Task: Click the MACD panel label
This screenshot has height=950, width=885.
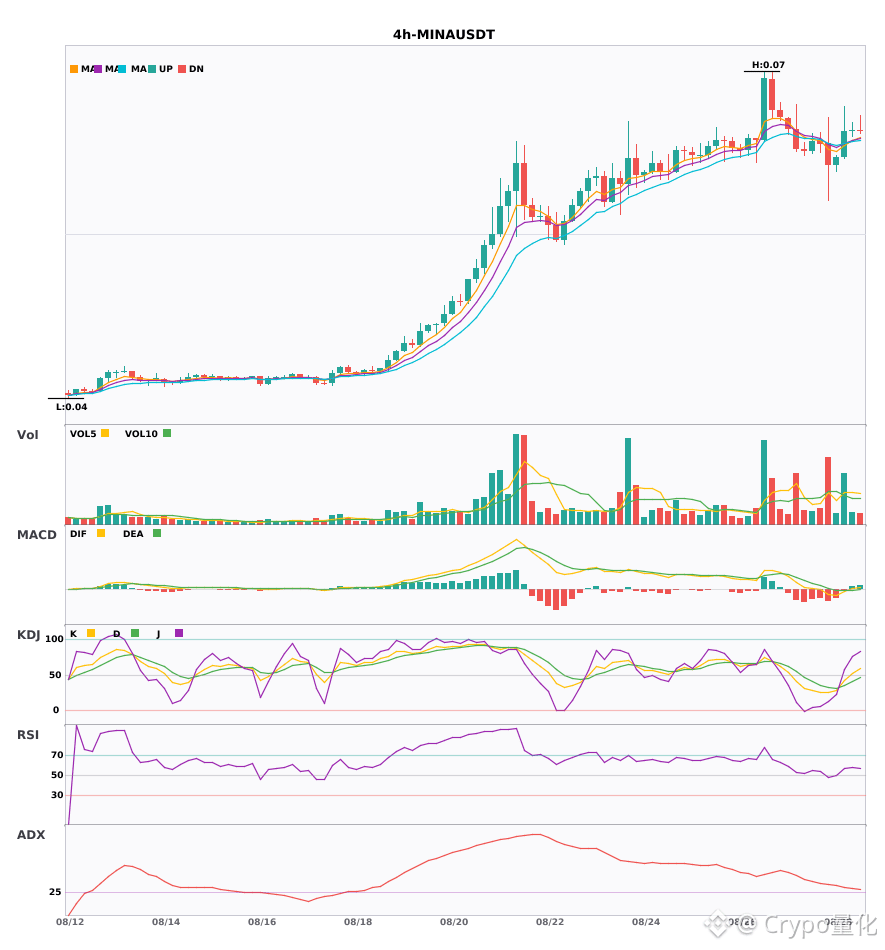Action: click(x=36, y=535)
